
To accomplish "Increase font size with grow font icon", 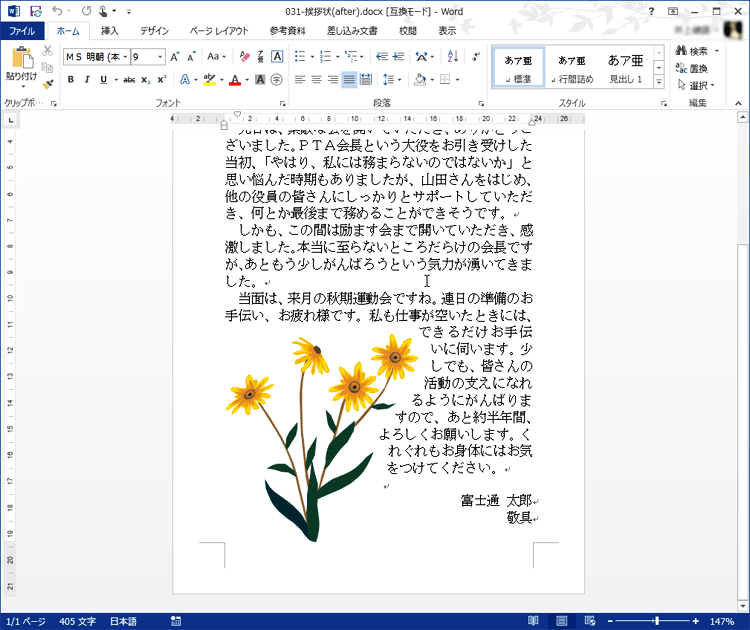I will (x=175, y=57).
